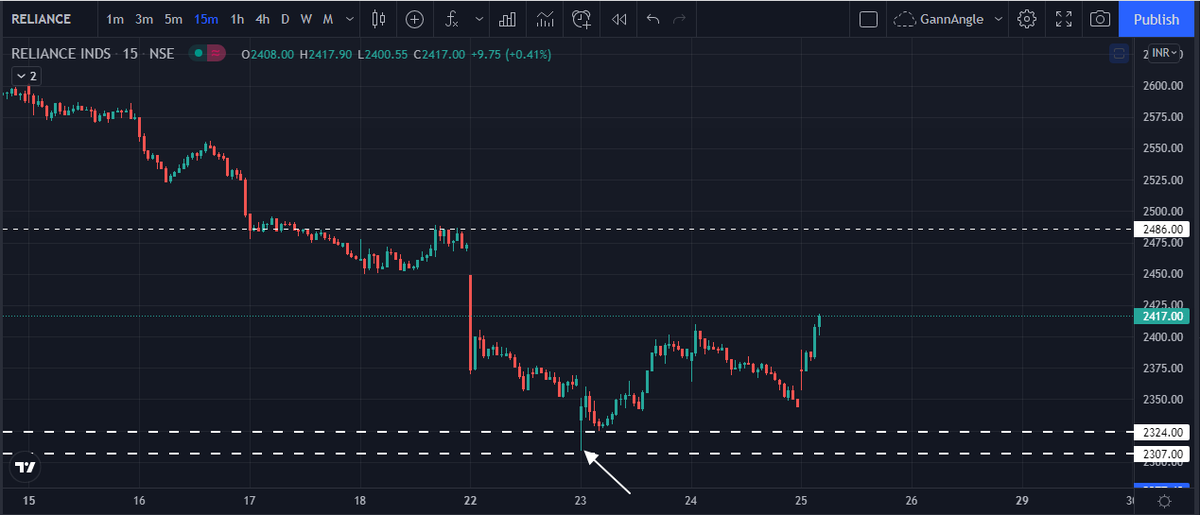Select the 4h timeframe
The height and width of the screenshot is (515, 1200).
tap(262, 19)
